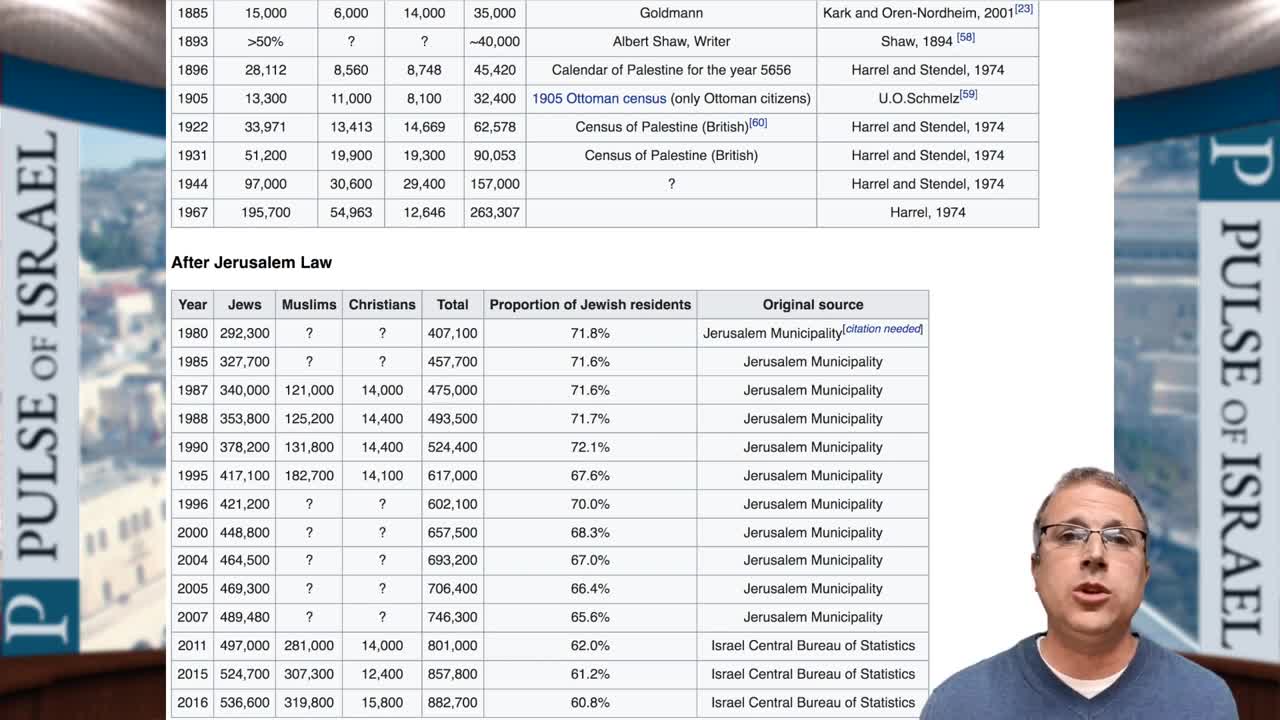This screenshot has height=720, width=1280.
Task: Select the Jews column header
Action: pyautogui.click(x=244, y=305)
